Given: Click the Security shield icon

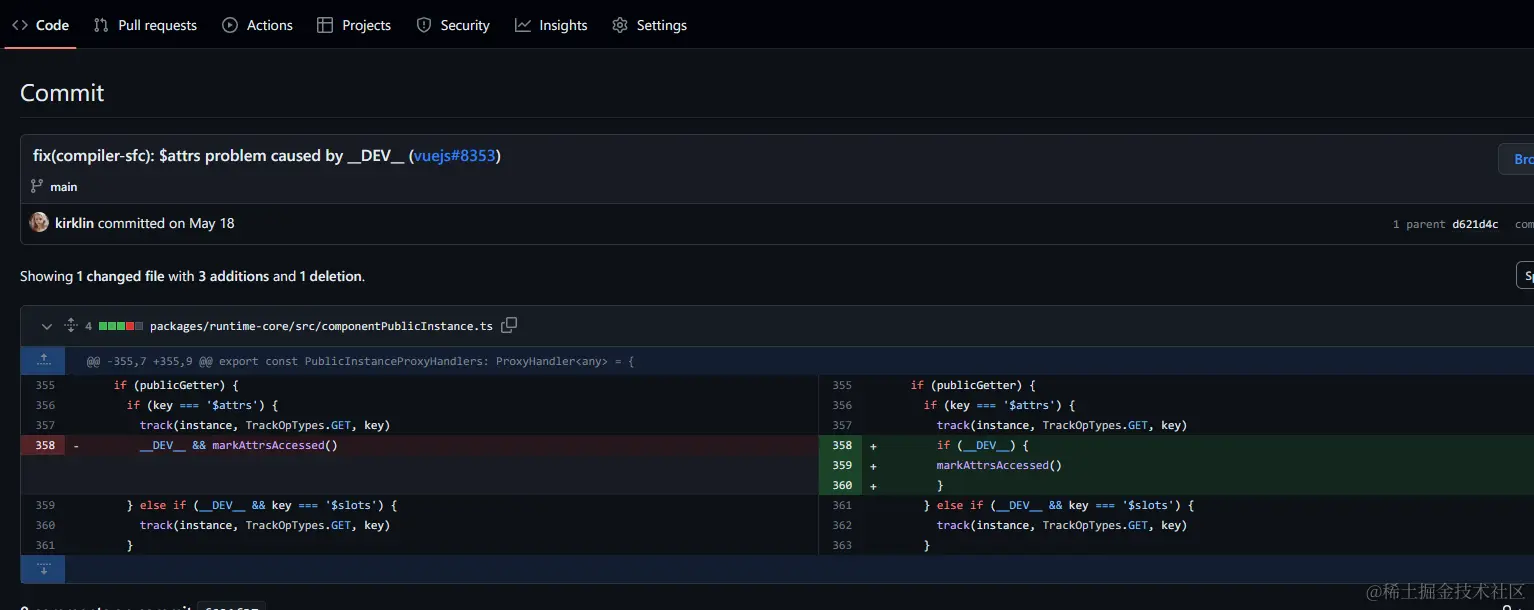Looking at the screenshot, I should (424, 25).
